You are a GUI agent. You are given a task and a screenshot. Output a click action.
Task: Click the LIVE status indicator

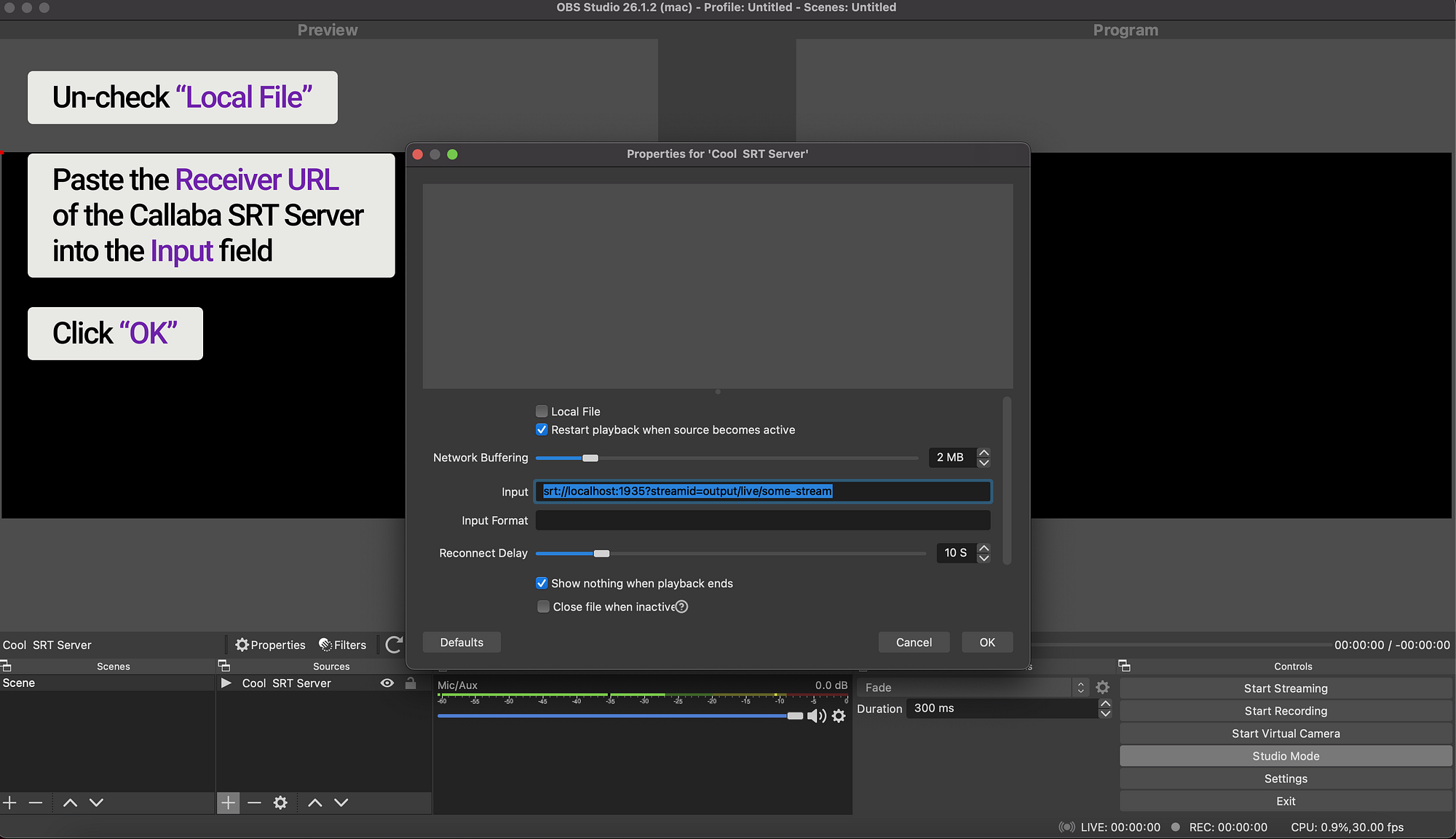[x=1109, y=827]
